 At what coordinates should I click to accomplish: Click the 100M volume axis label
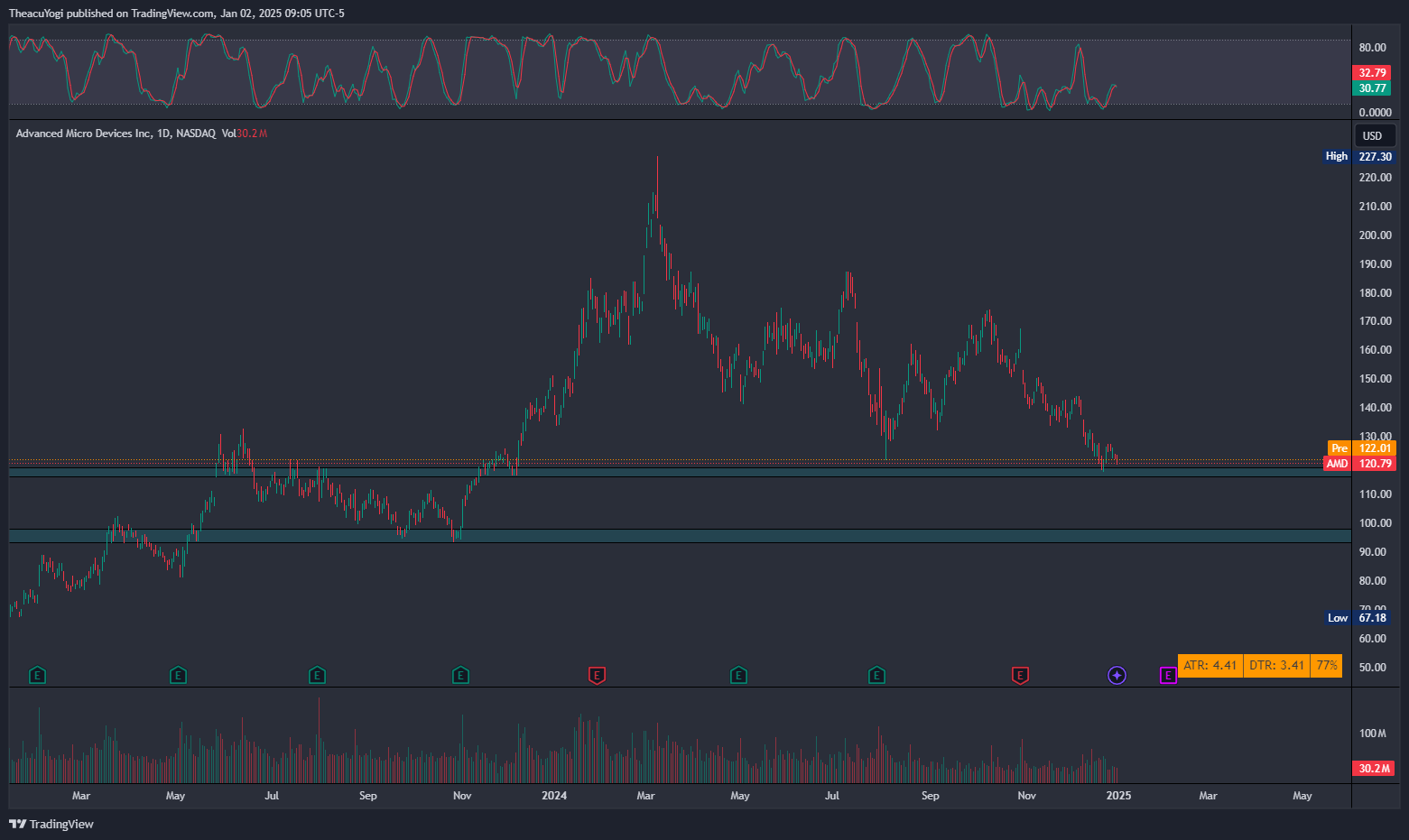[1373, 734]
